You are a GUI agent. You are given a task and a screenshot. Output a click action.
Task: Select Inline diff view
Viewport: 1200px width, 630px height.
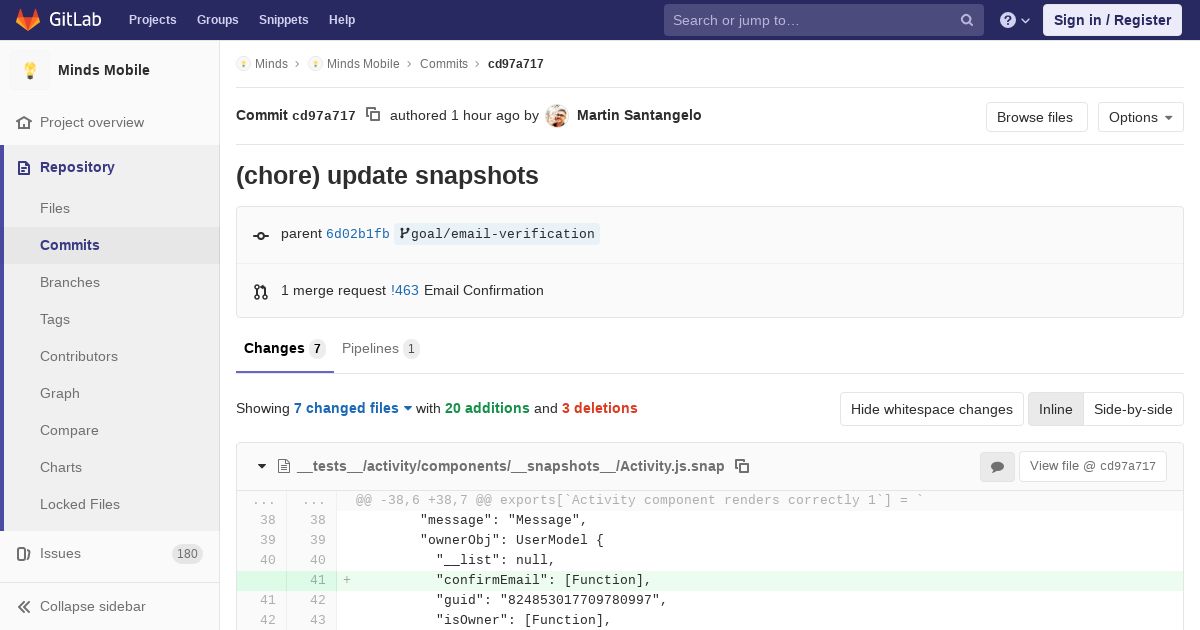(1056, 409)
